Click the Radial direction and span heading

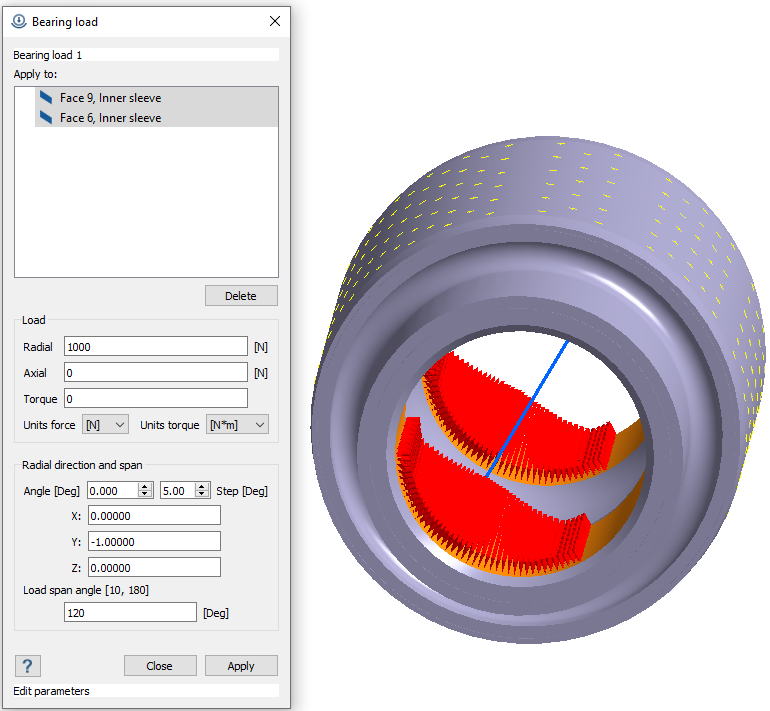(82, 465)
